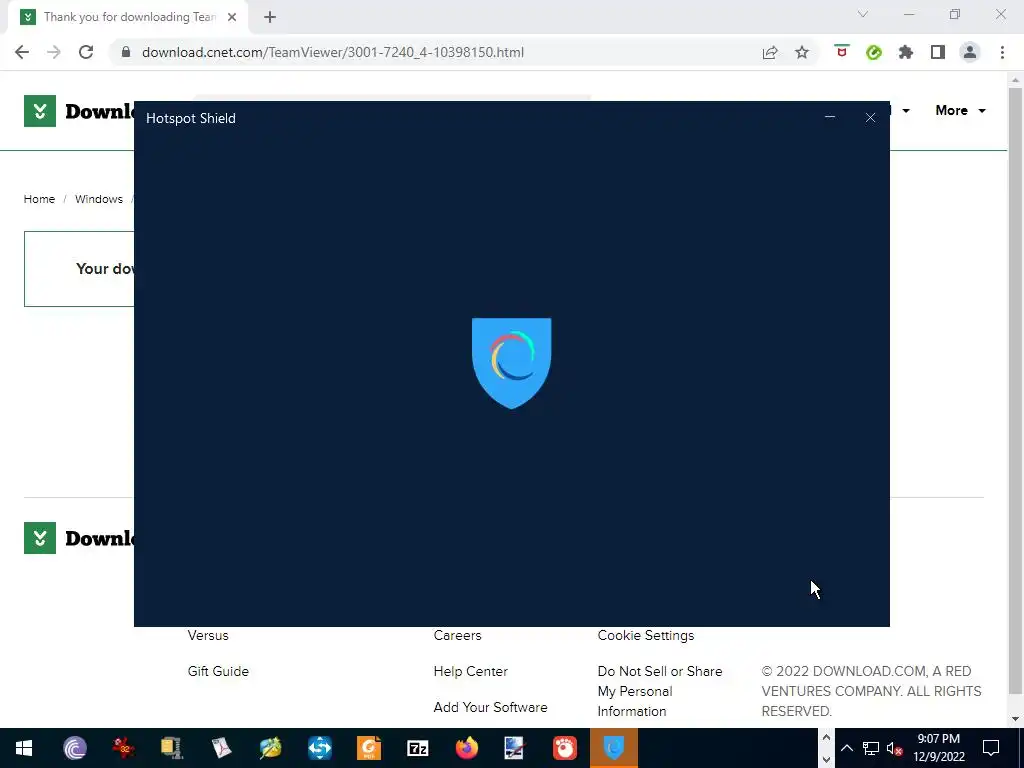Bookmark this page with the star
The height and width of the screenshot is (768, 1024).
click(x=802, y=52)
